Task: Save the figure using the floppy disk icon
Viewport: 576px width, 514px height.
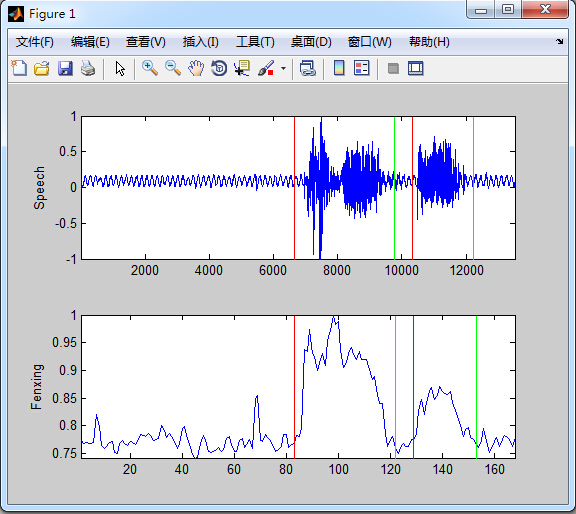Action: (x=65, y=68)
